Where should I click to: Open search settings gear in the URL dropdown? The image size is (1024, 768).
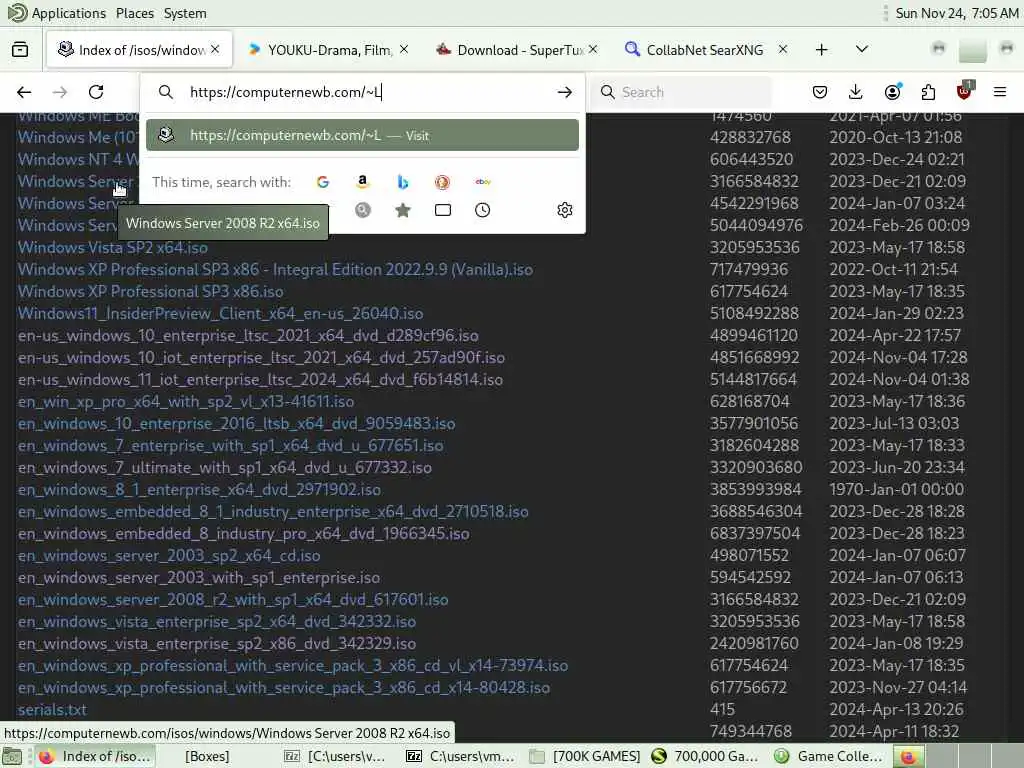565,210
